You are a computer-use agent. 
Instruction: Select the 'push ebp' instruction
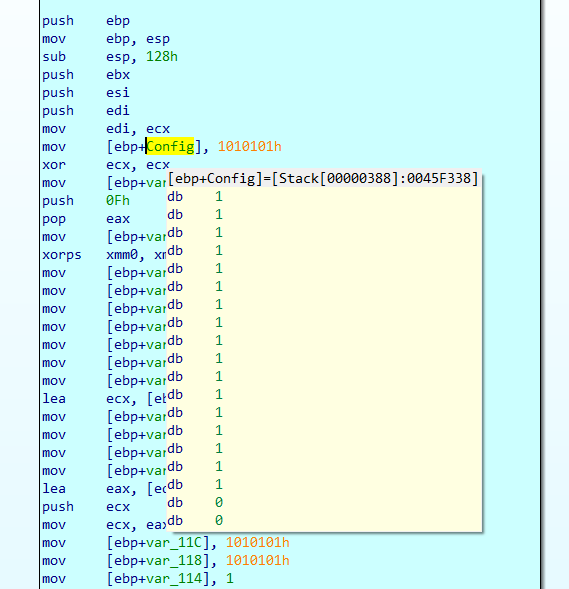(x=86, y=21)
